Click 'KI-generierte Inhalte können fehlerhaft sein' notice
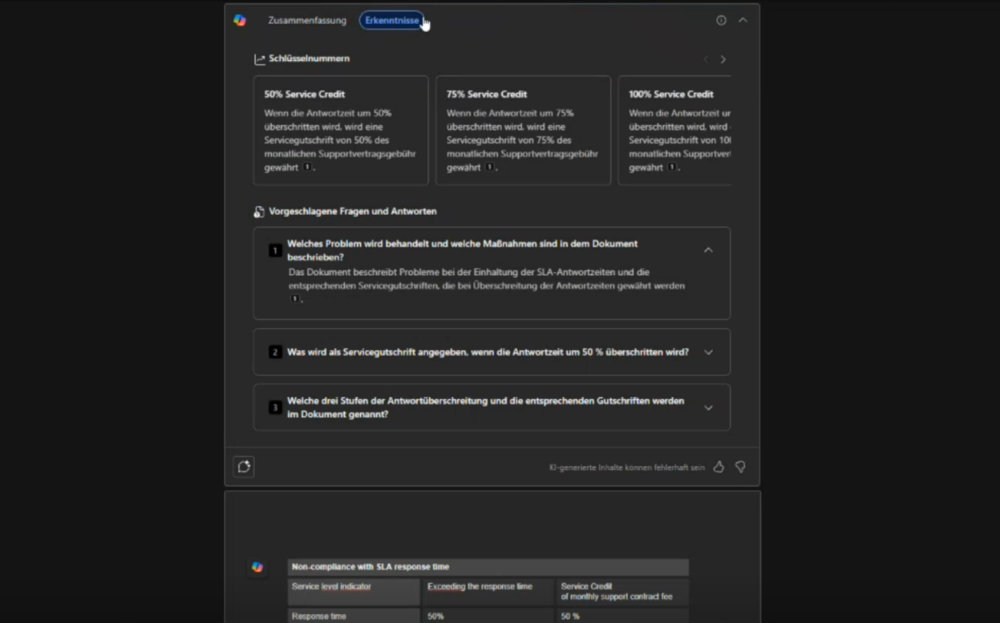The image size is (1000, 623). tap(627, 467)
